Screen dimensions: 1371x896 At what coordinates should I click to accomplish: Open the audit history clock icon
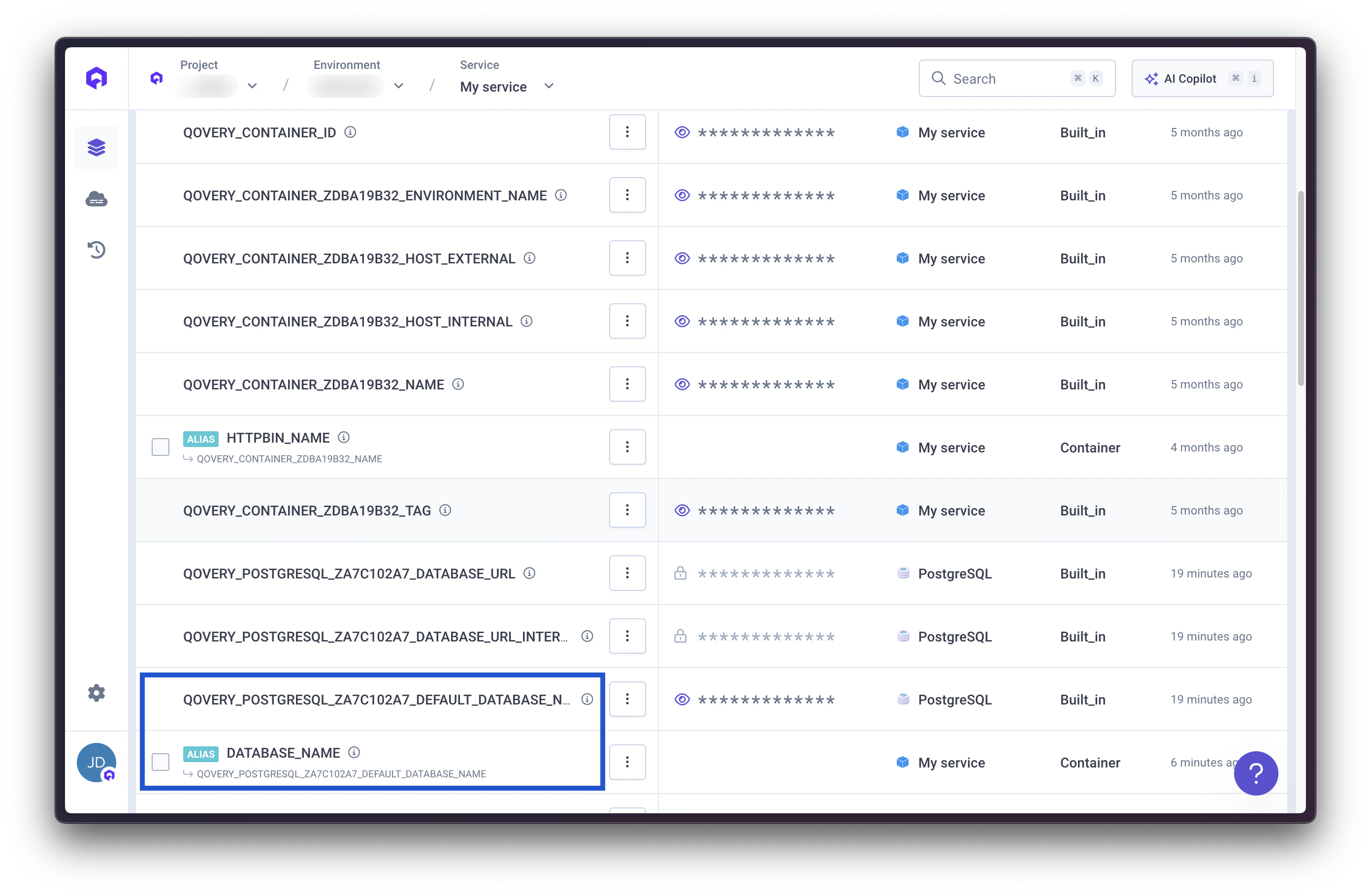(x=96, y=250)
